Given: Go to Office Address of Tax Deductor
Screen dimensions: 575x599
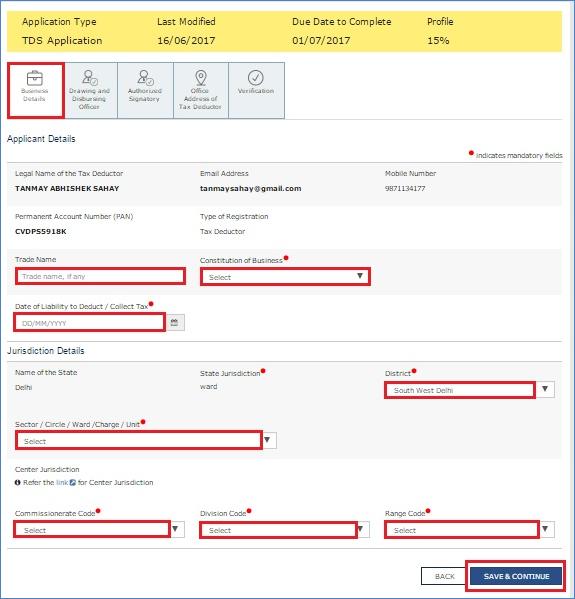Looking at the screenshot, I should 201,91.
